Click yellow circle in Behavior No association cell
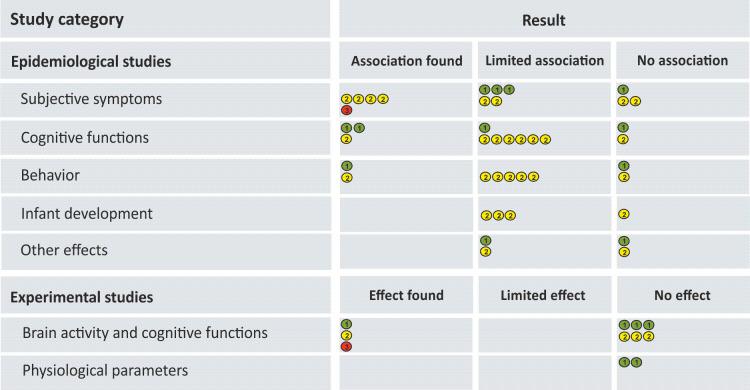Screen dimensions: 750x390 623,177
